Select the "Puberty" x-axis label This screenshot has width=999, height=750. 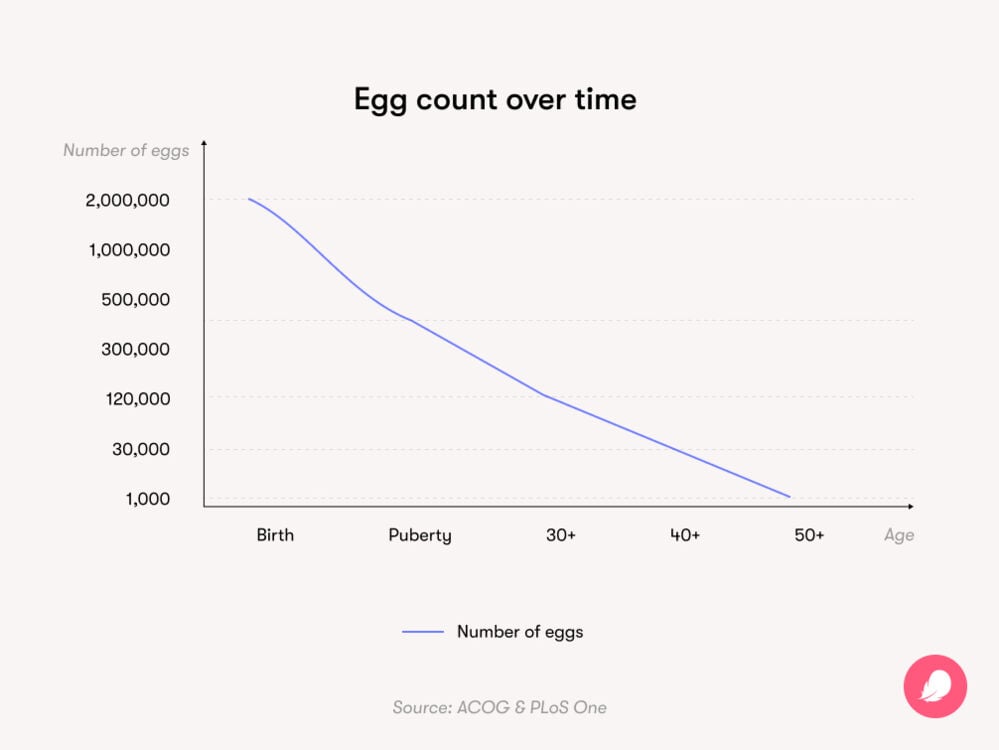pyautogui.click(x=420, y=536)
